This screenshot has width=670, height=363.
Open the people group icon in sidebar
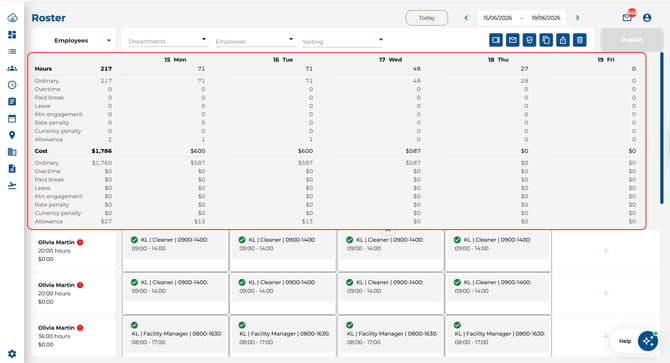(x=12, y=68)
